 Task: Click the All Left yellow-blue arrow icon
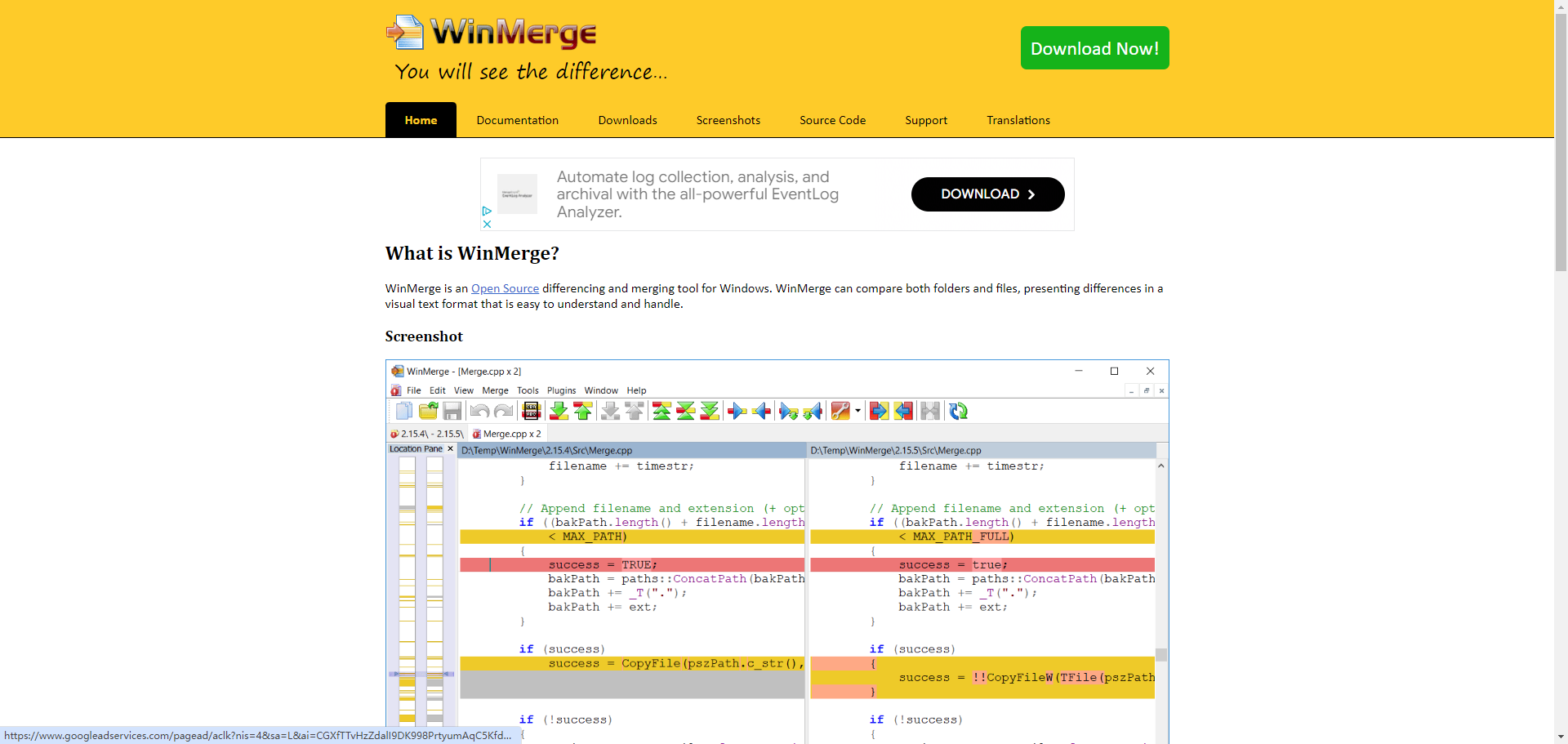pos(903,411)
